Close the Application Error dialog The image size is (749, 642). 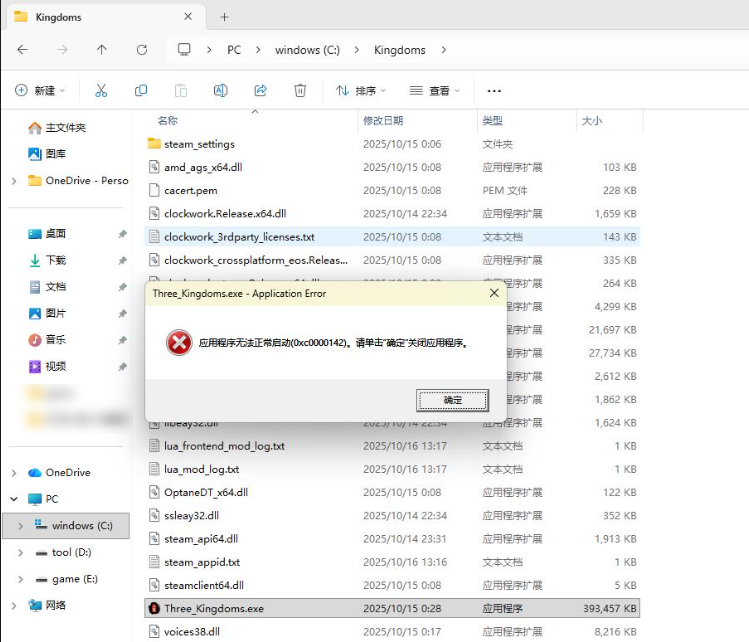(x=494, y=293)
